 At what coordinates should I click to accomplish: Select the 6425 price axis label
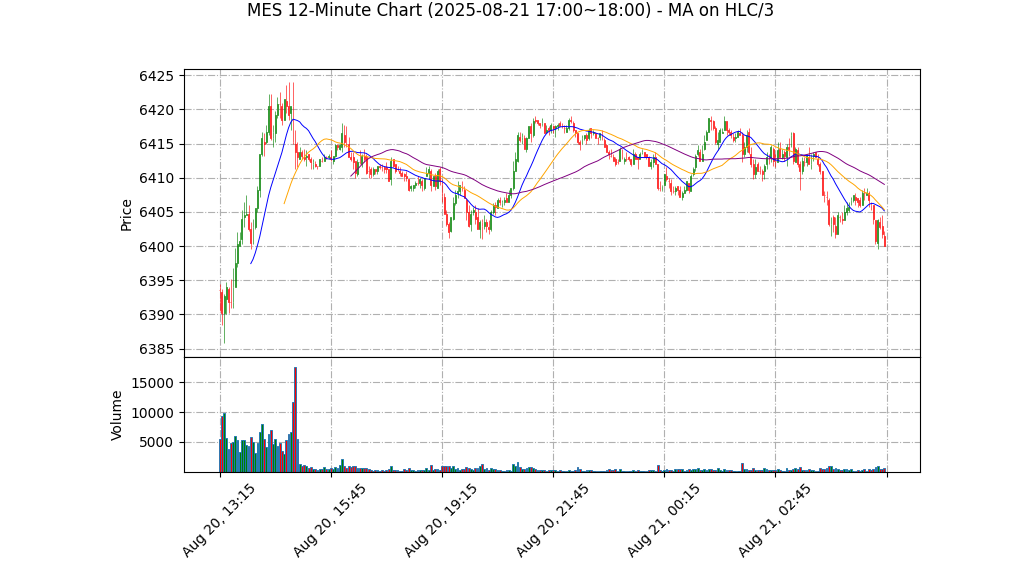pos(156,76)
